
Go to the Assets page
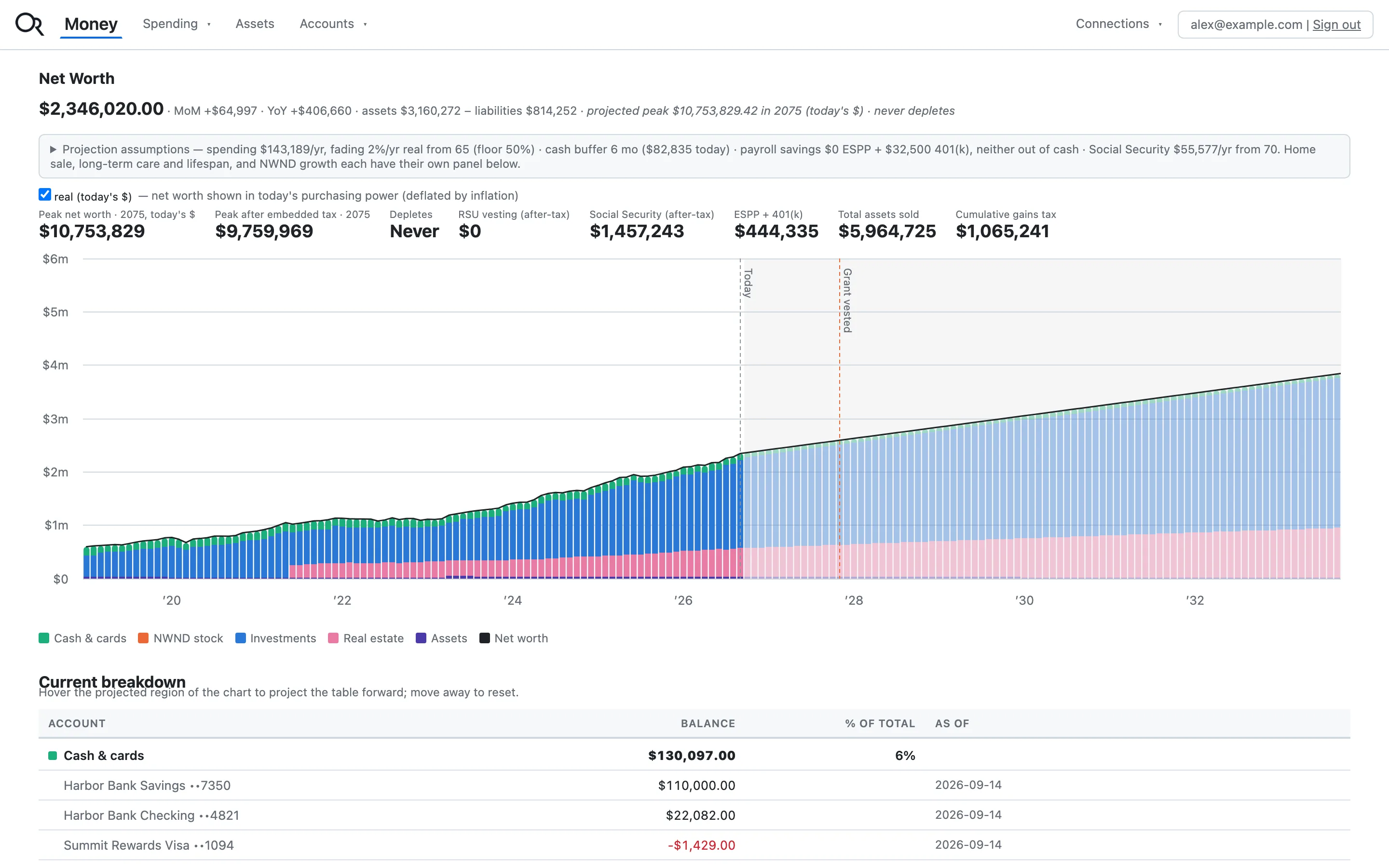click(255, 24)
